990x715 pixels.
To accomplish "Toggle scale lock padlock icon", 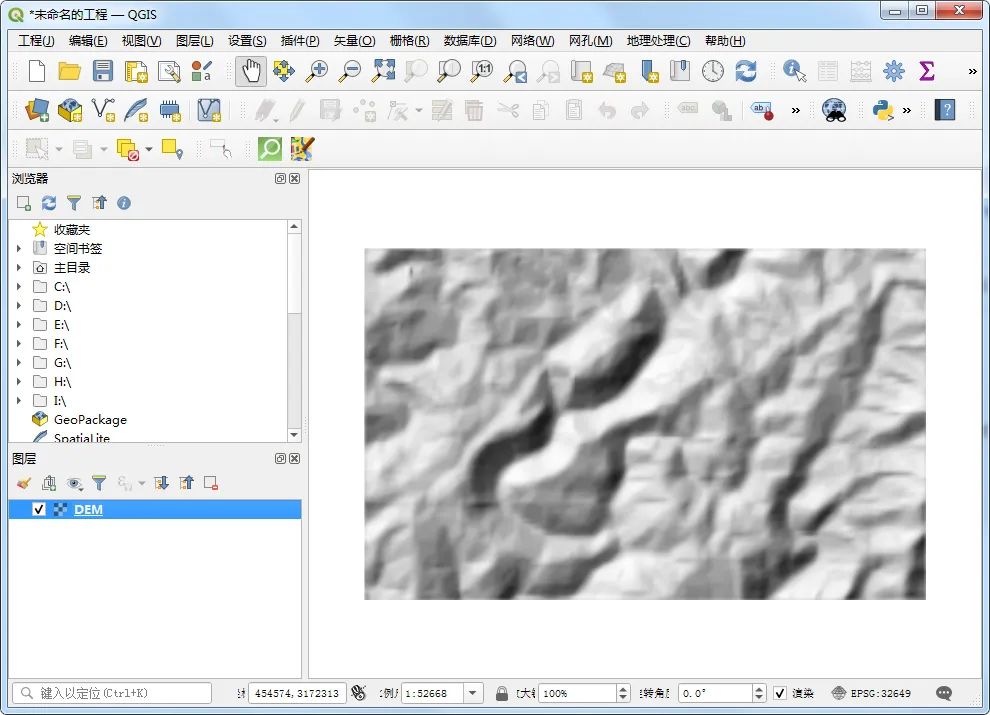I will (x=502, y=693).
